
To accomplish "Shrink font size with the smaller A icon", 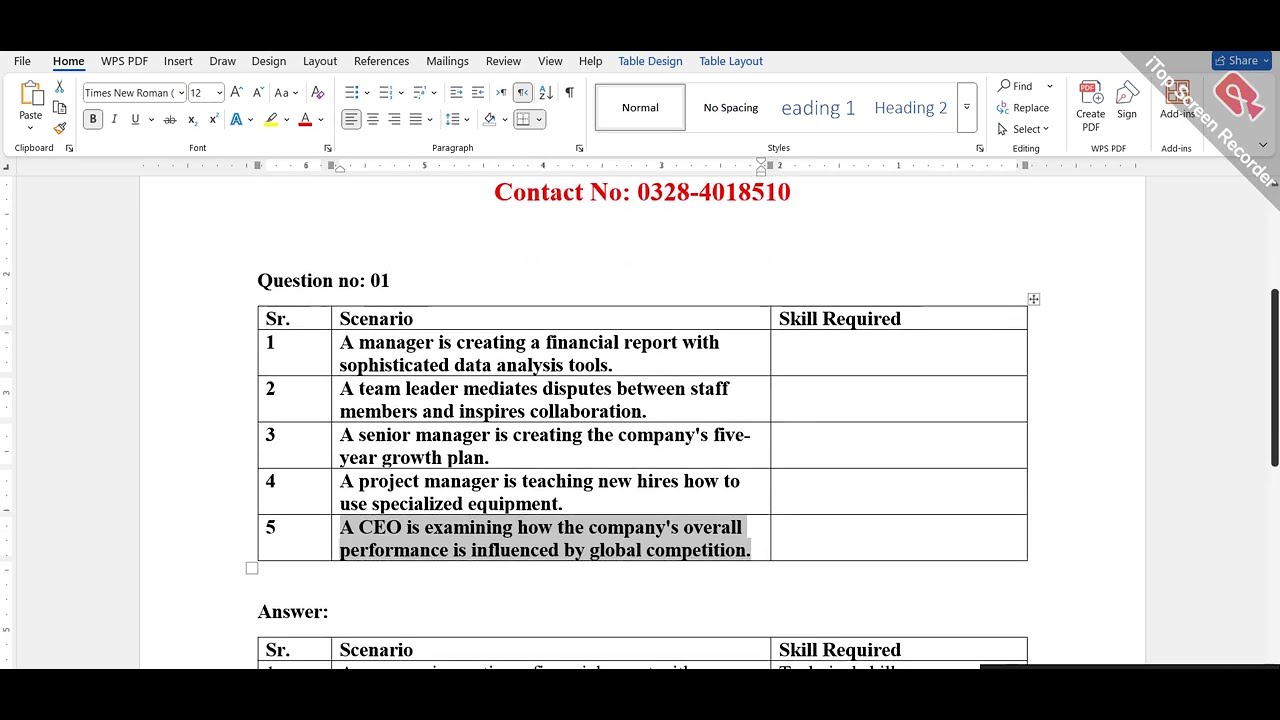I will [x=258, y=93].
